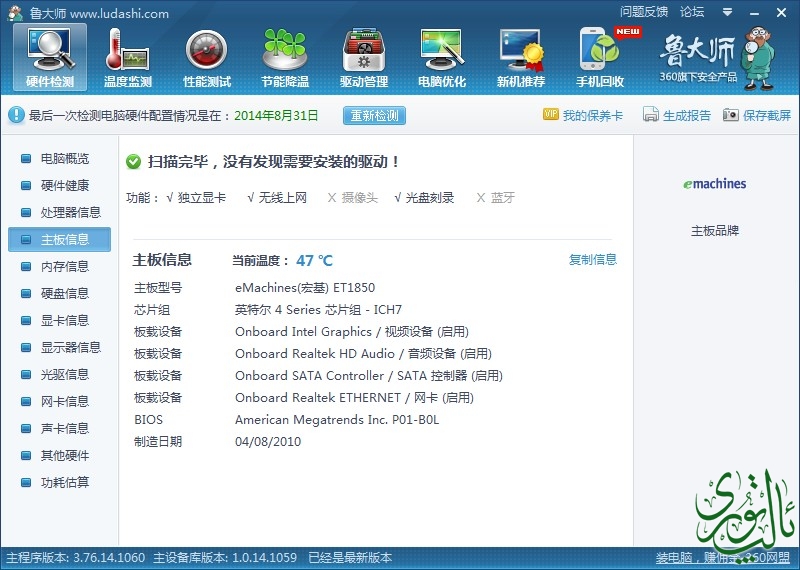Click the 英特尔 4 Series chipset value
800x570 pixels.
318,310
